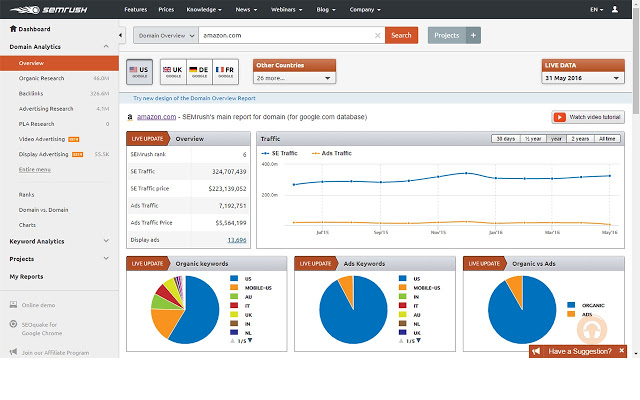Open the Features menu item
The width and height of the screenshot is (640, 400).
point(136,9)
